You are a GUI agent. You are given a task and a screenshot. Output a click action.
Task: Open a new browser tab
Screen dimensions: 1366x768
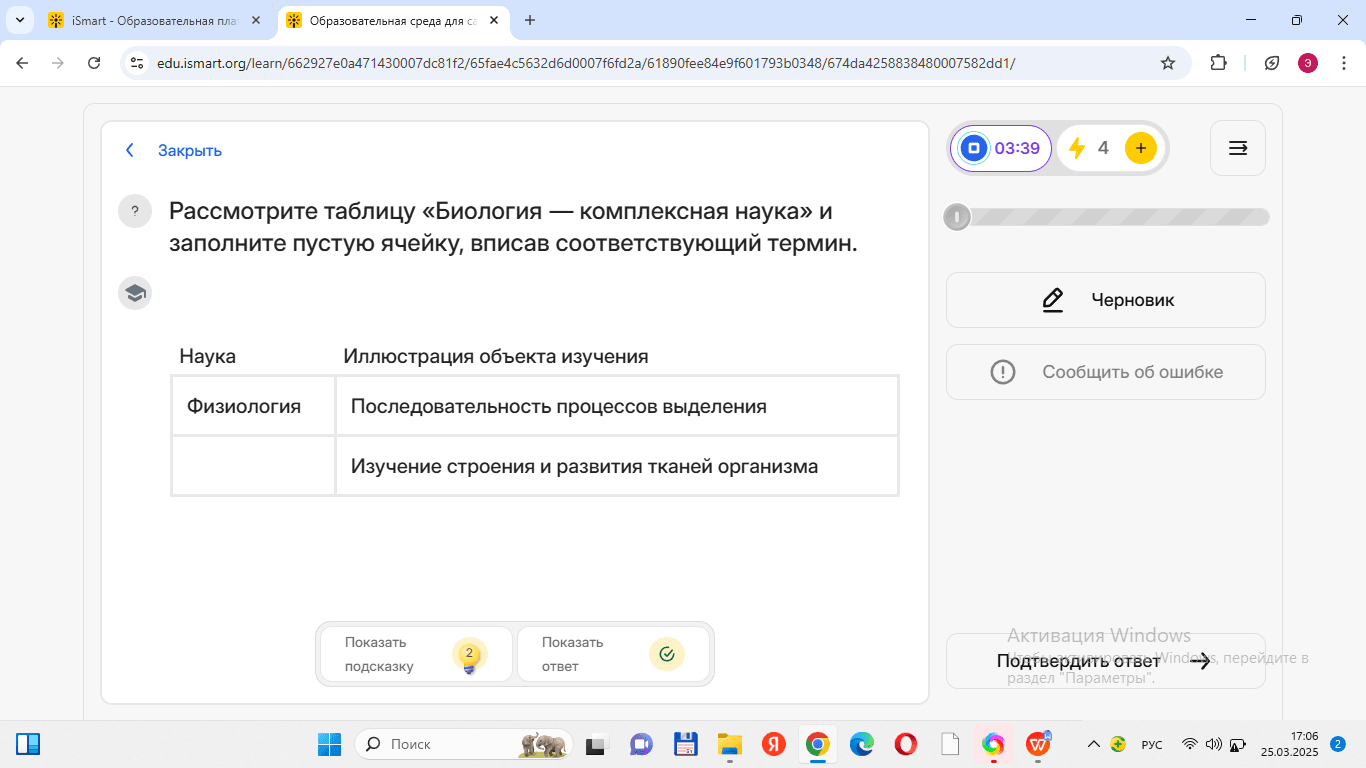coord(530,20)
